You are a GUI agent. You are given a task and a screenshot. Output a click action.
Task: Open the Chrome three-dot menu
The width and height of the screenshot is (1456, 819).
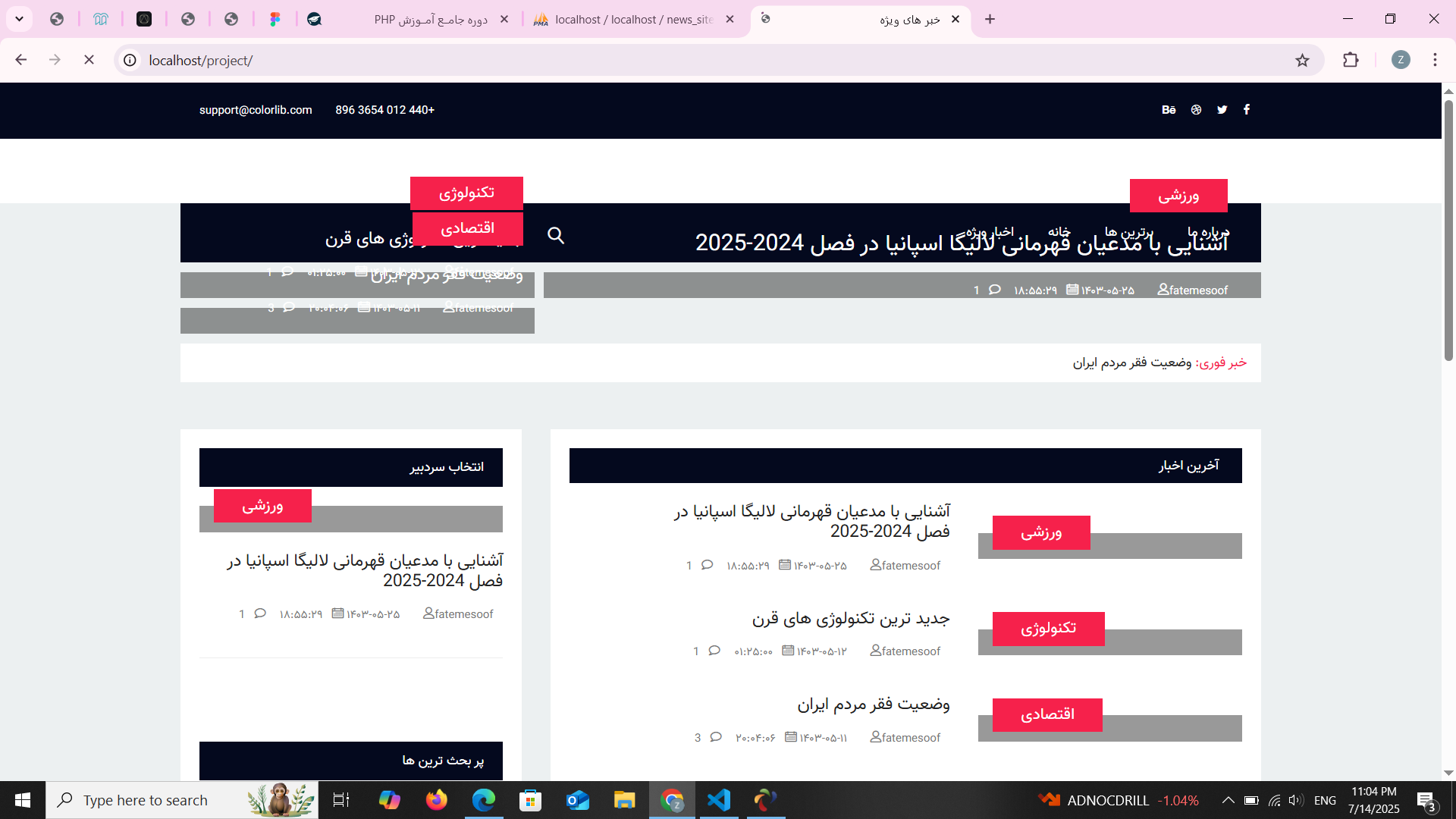(x=1435, y=61)
